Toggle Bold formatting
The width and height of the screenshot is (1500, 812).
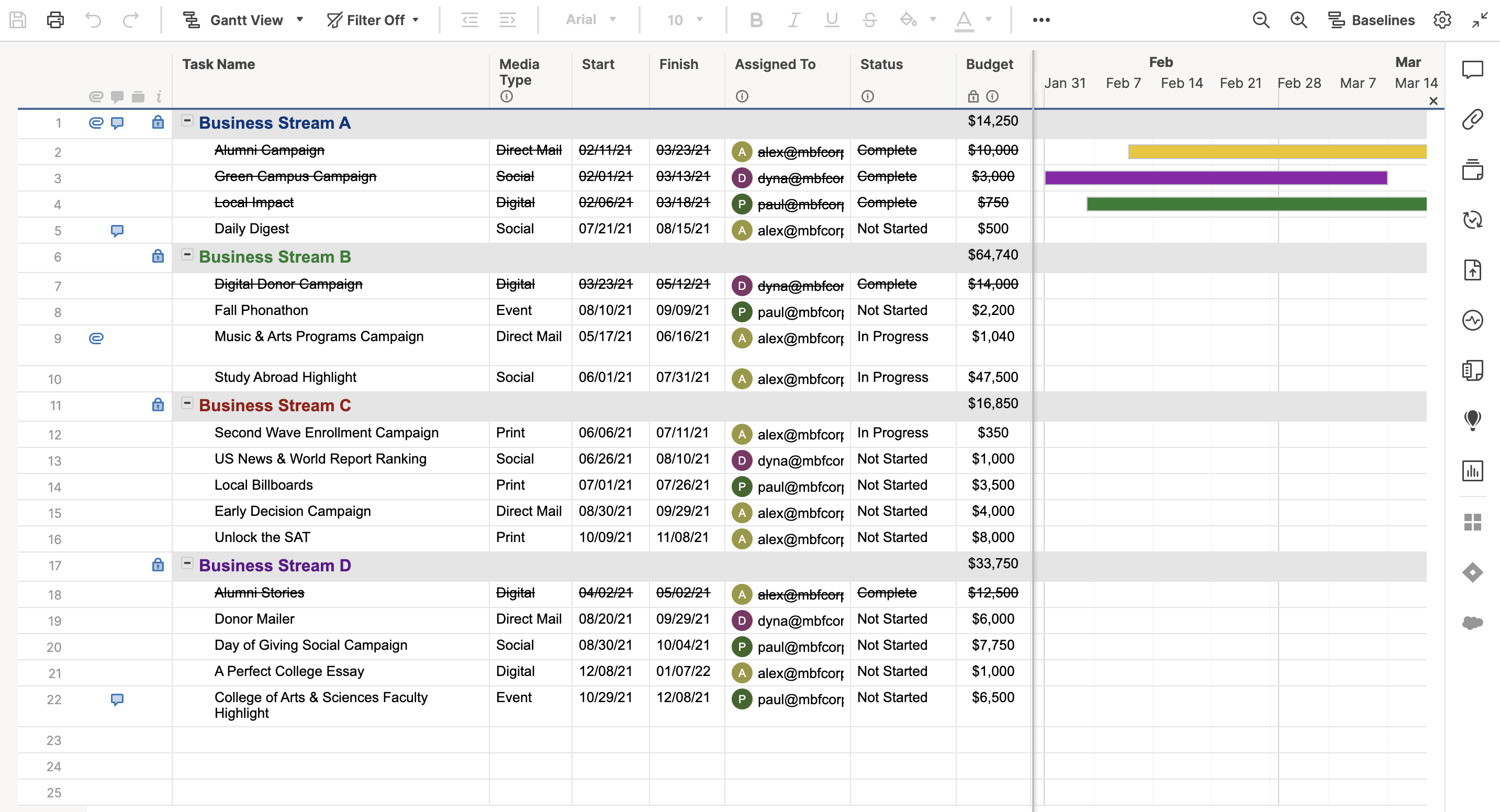click(756, 20)
